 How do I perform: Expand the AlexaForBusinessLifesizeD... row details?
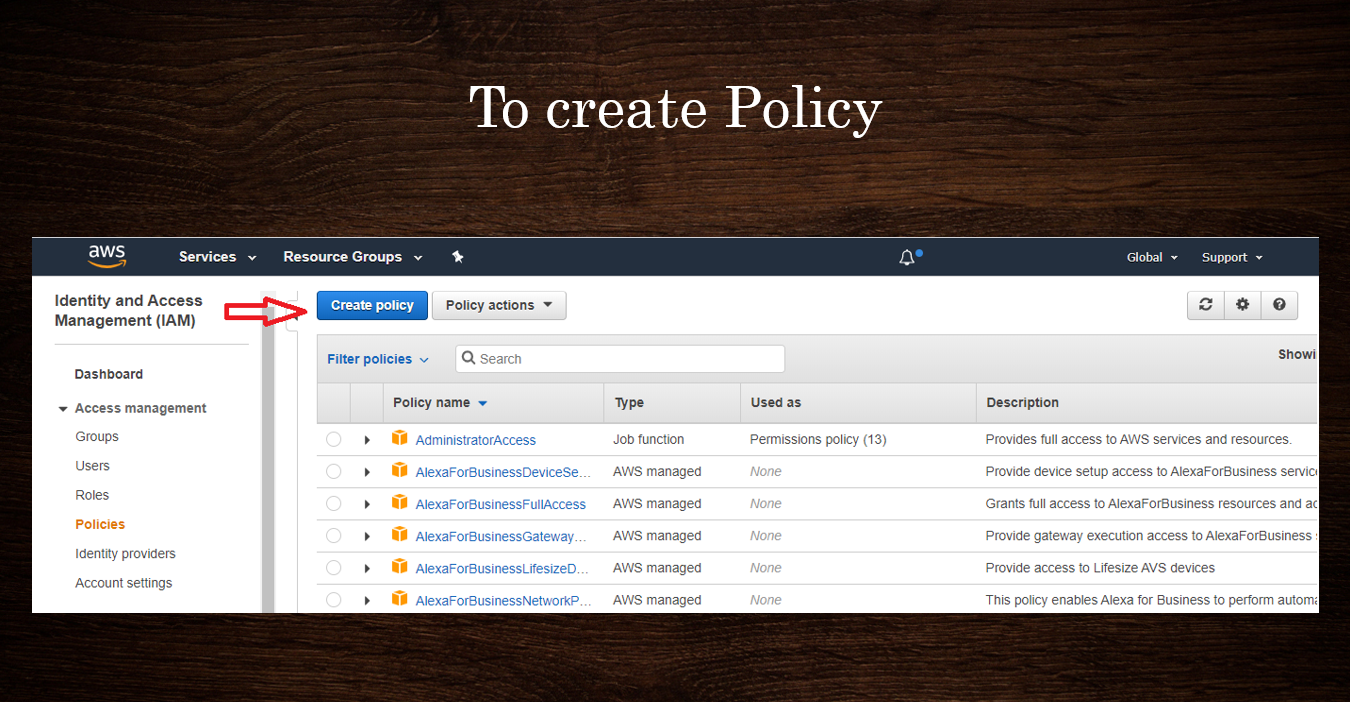coord(367,568)
